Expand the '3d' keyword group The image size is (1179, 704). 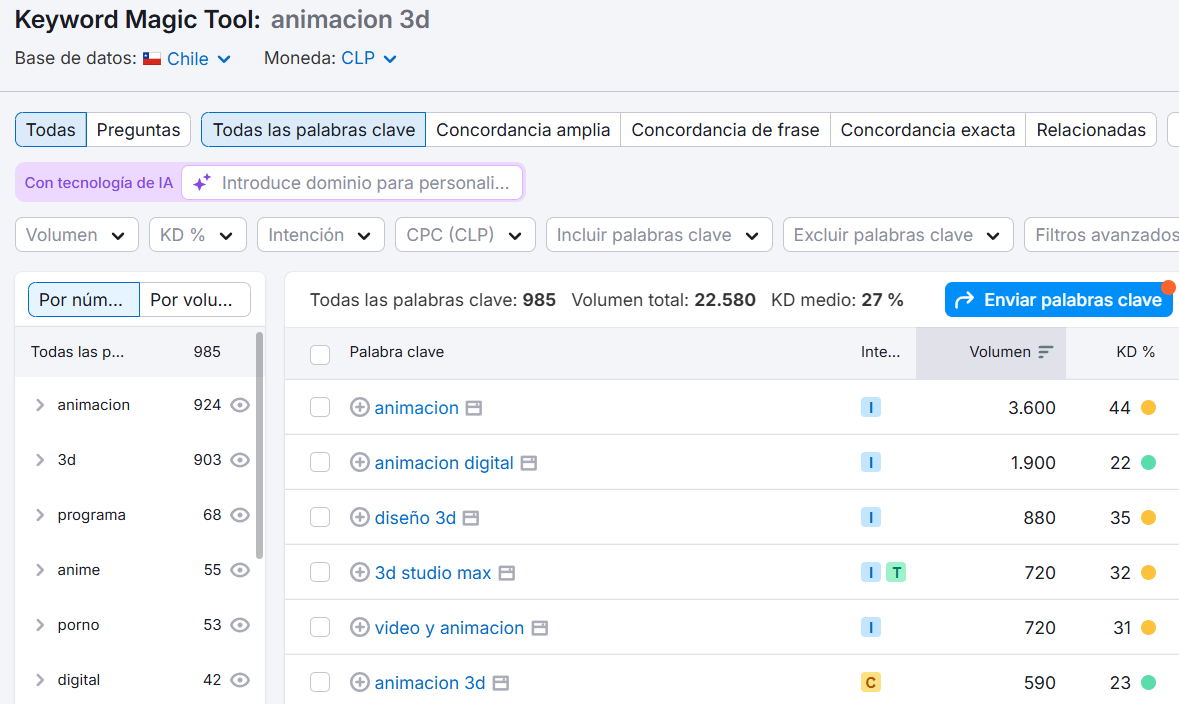40,460
